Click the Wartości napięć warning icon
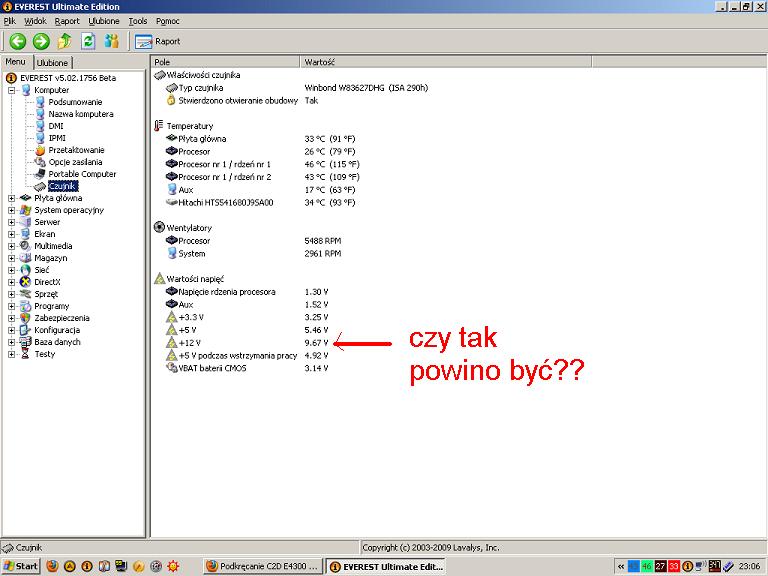This screenshot has height=576, width=768. pyautogui.click(x=159, y=279)
